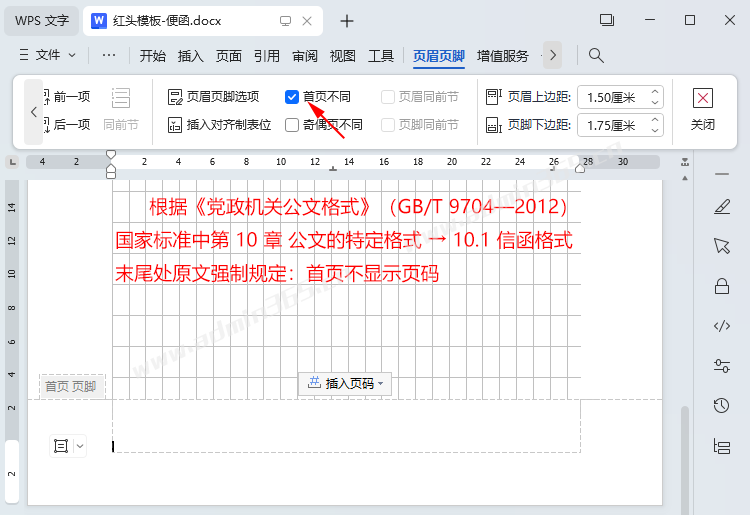Image resolution: width=750 pixels, height=515 pixels.
Task: Open 页眉页脚选项 settings
Action: coord(213,97)
